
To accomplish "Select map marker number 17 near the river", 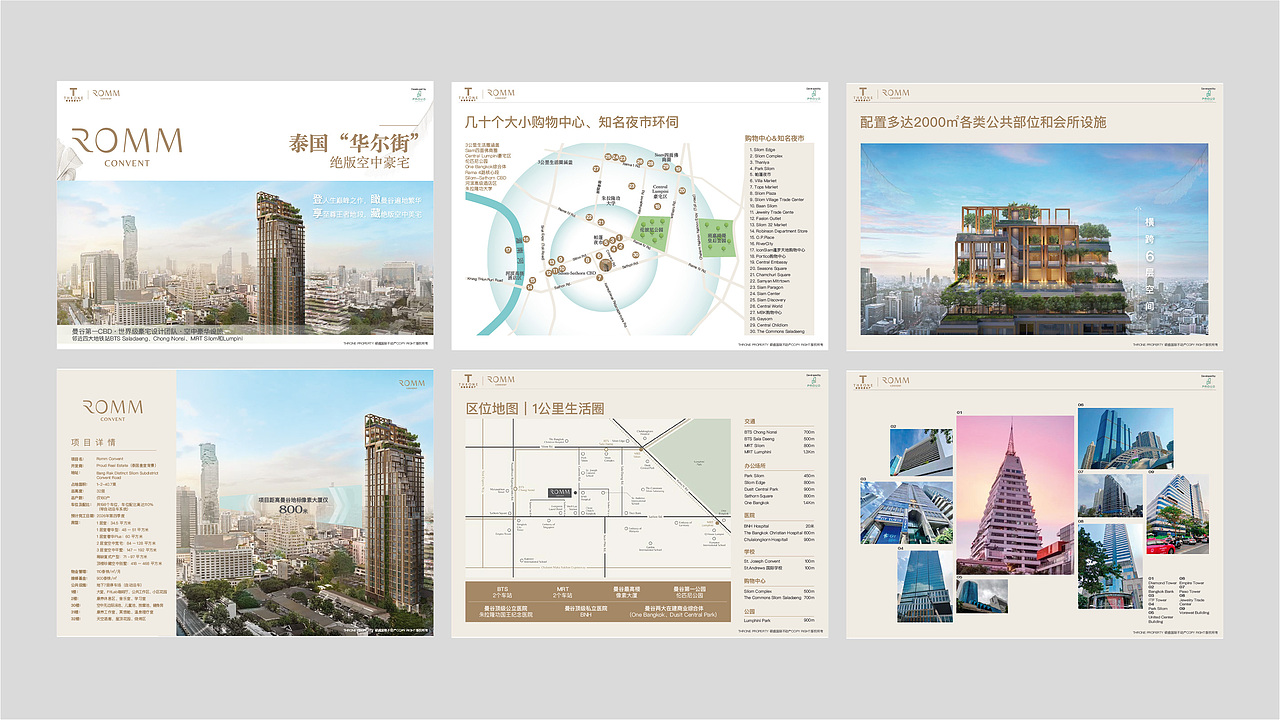I will [508, 250].
